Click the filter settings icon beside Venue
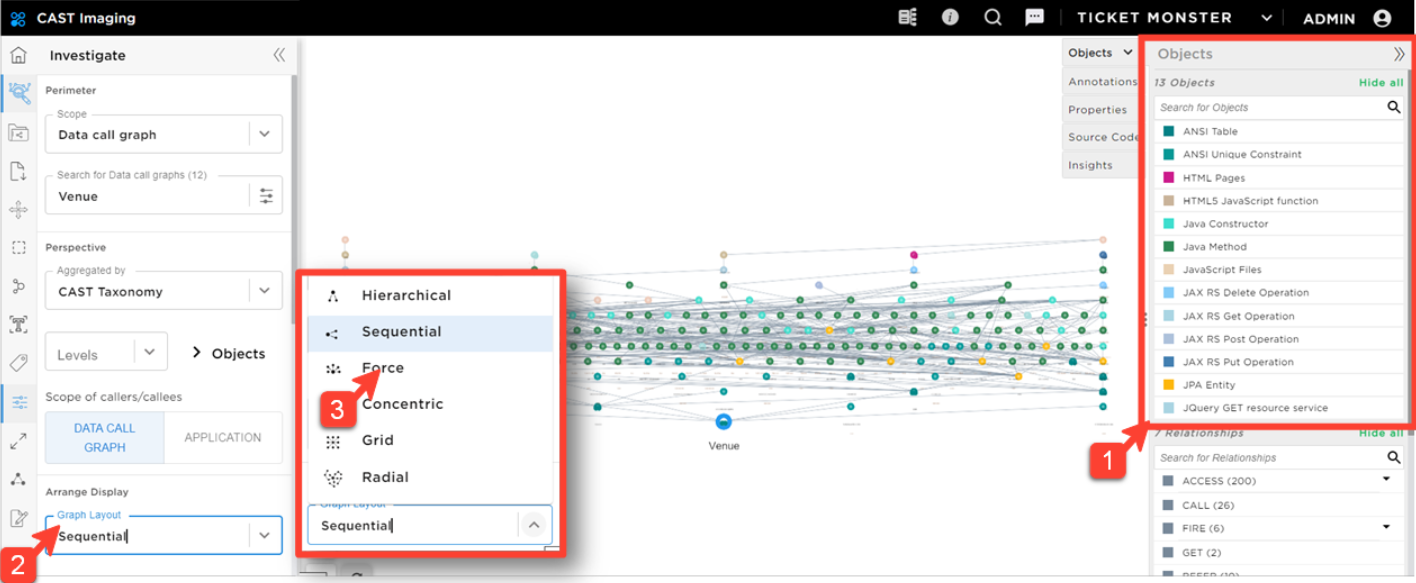This screenshot has height=583, width=1416. (x=266, y=196)
